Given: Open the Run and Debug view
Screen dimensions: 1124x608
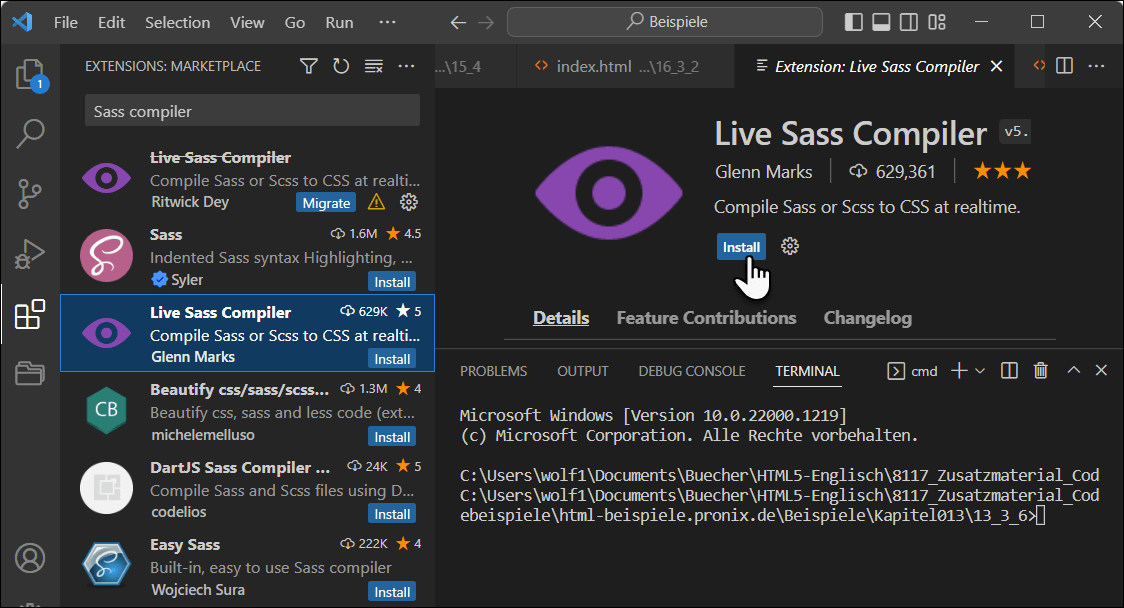Looking at the screenshot, I should click(x=30, y=252).
